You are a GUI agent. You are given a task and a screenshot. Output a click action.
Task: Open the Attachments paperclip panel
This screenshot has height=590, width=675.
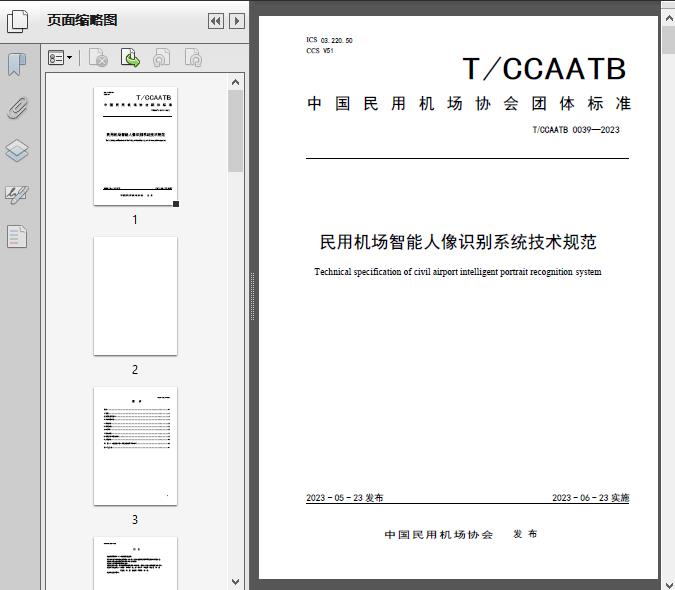point(17,108)
